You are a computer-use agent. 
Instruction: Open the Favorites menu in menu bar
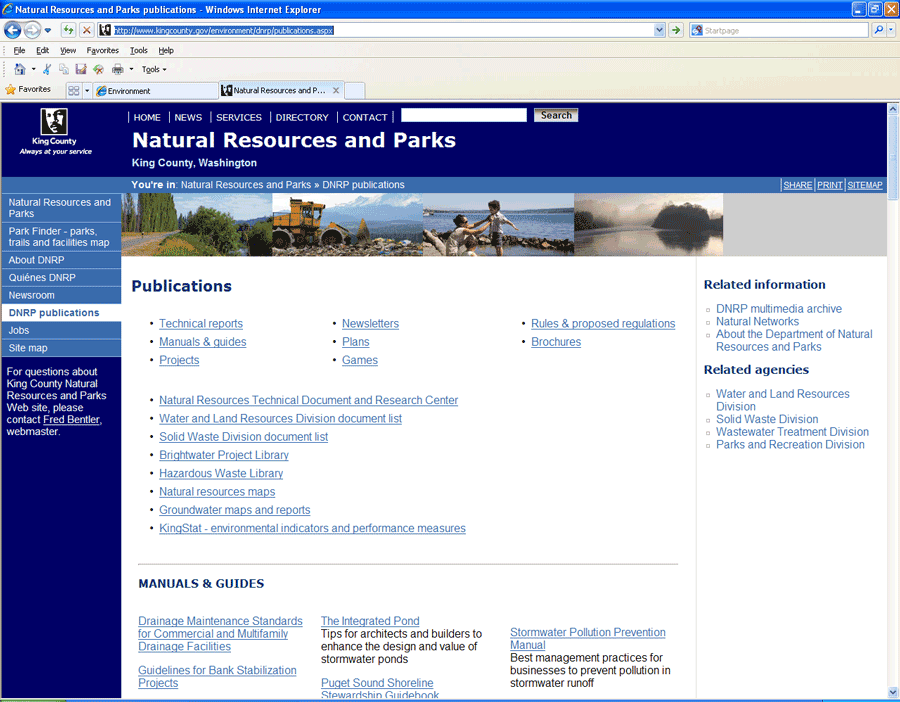102,50
